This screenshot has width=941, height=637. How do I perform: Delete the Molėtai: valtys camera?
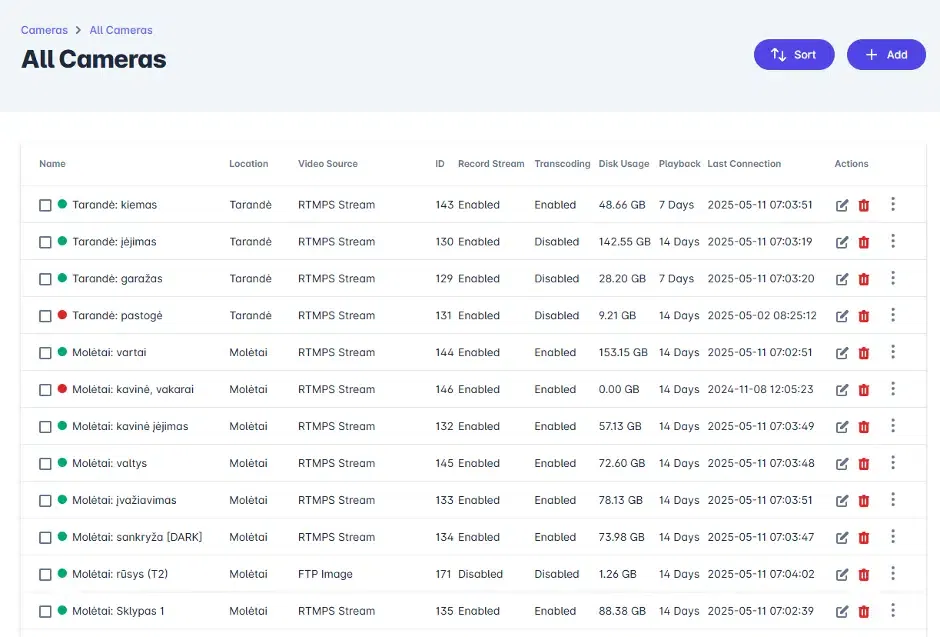[863, 463]
